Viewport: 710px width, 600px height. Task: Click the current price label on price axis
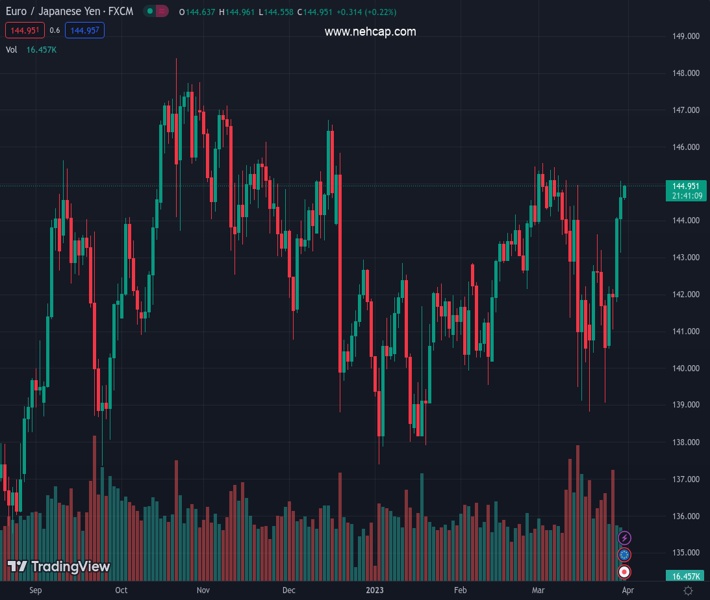(685, 186)
